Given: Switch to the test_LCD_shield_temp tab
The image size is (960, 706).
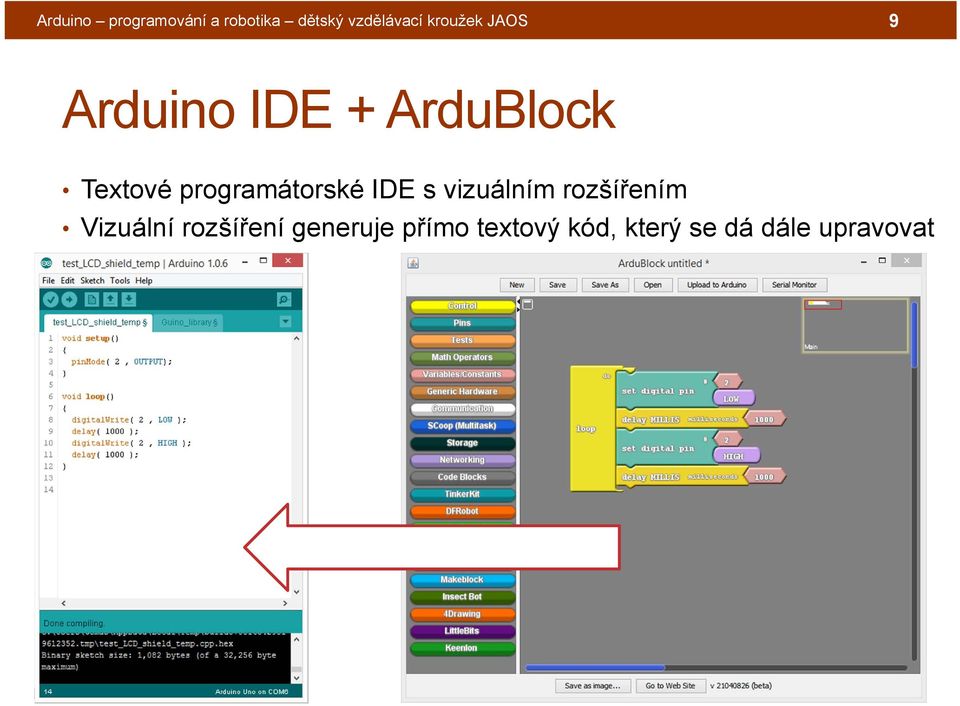Looking at the screenshot, I should (99, 322).
